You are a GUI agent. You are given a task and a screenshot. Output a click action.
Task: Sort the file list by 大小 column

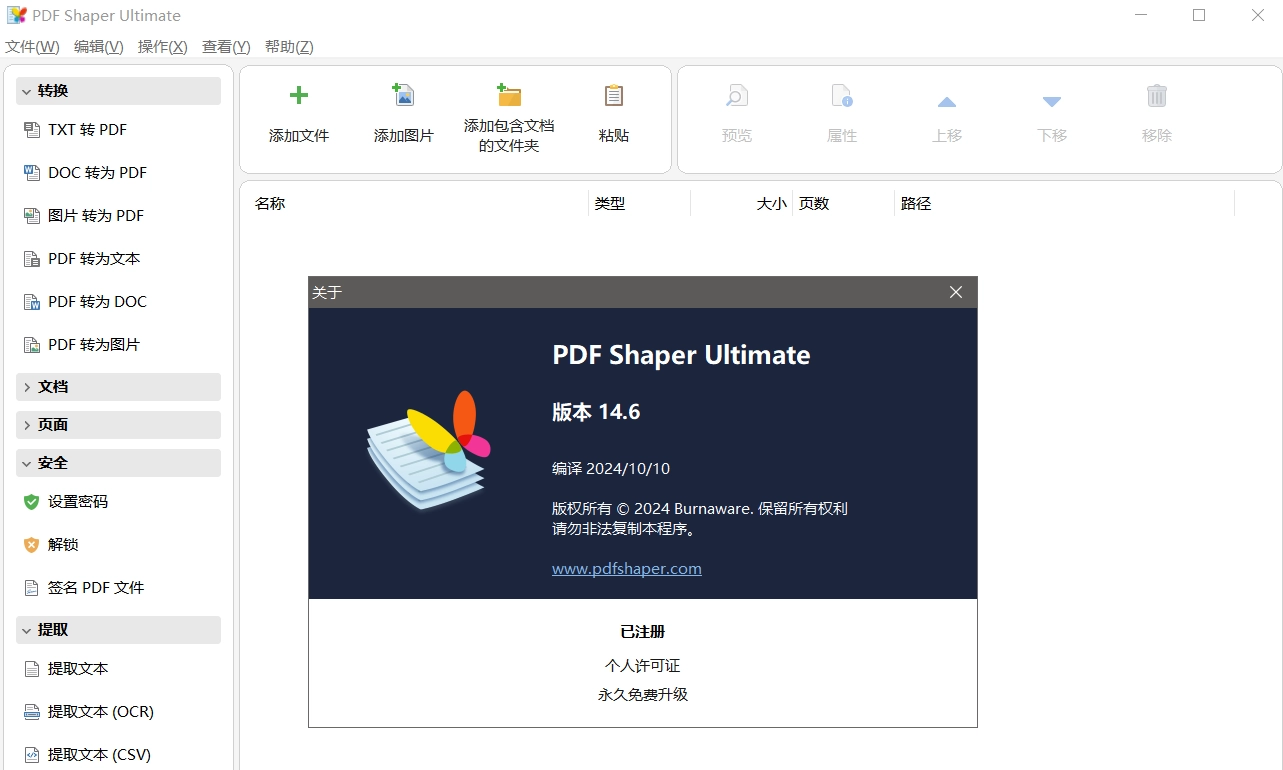point(741,203)
